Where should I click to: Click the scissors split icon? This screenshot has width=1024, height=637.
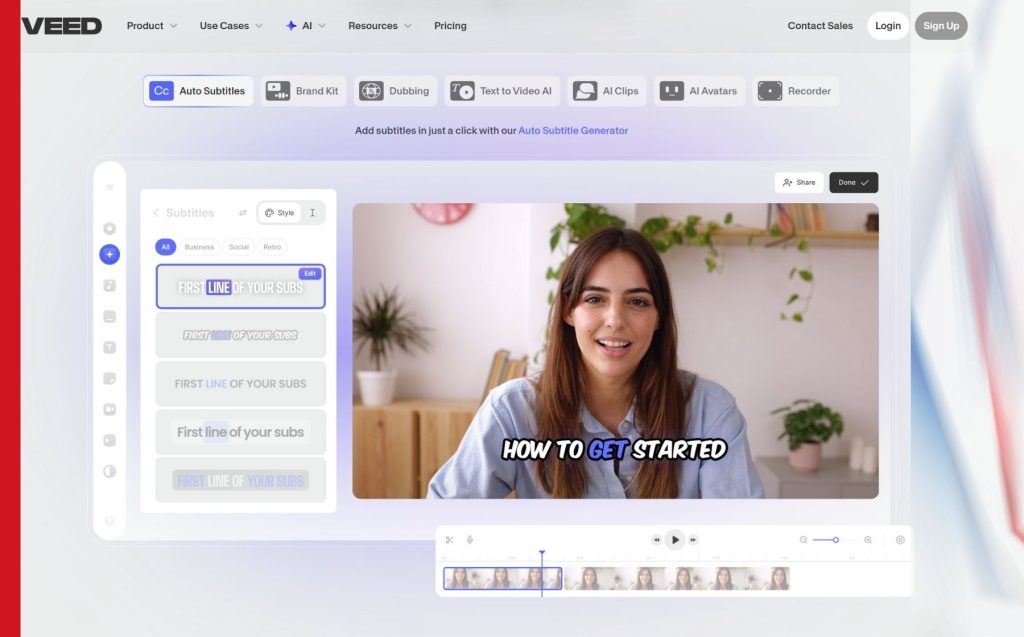pyautogui.click(x=449, y=540)
